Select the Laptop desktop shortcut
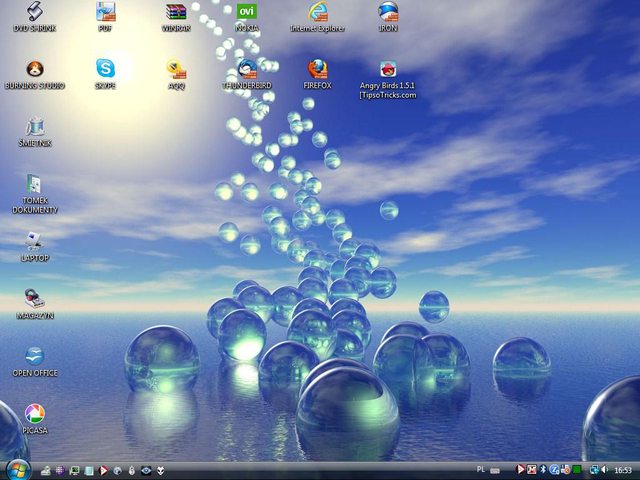Image resolution: width=640 pixels, height=480 pixels. point(35,241)
